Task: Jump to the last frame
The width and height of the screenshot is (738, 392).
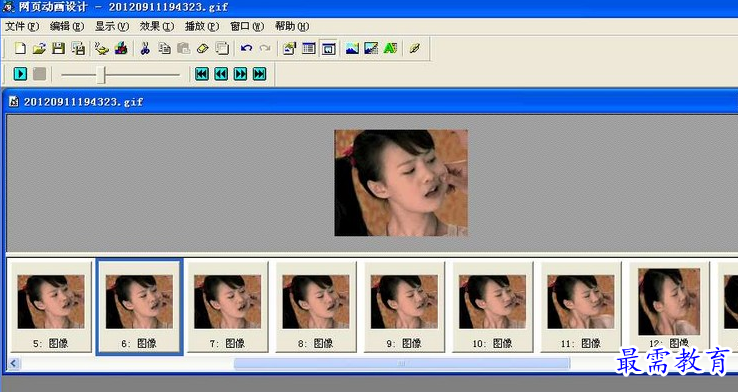Action: pos(259,74)
